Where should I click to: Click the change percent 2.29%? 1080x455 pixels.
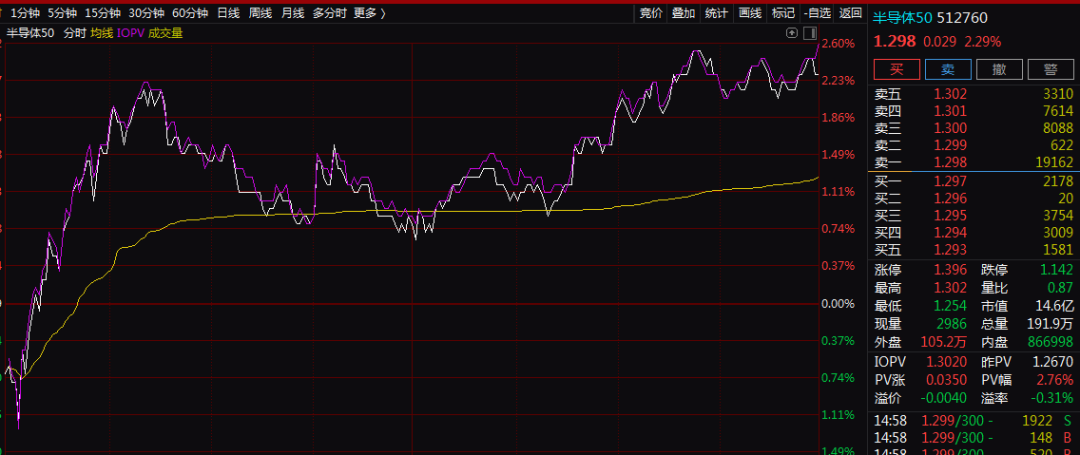[x=982, y=41]
